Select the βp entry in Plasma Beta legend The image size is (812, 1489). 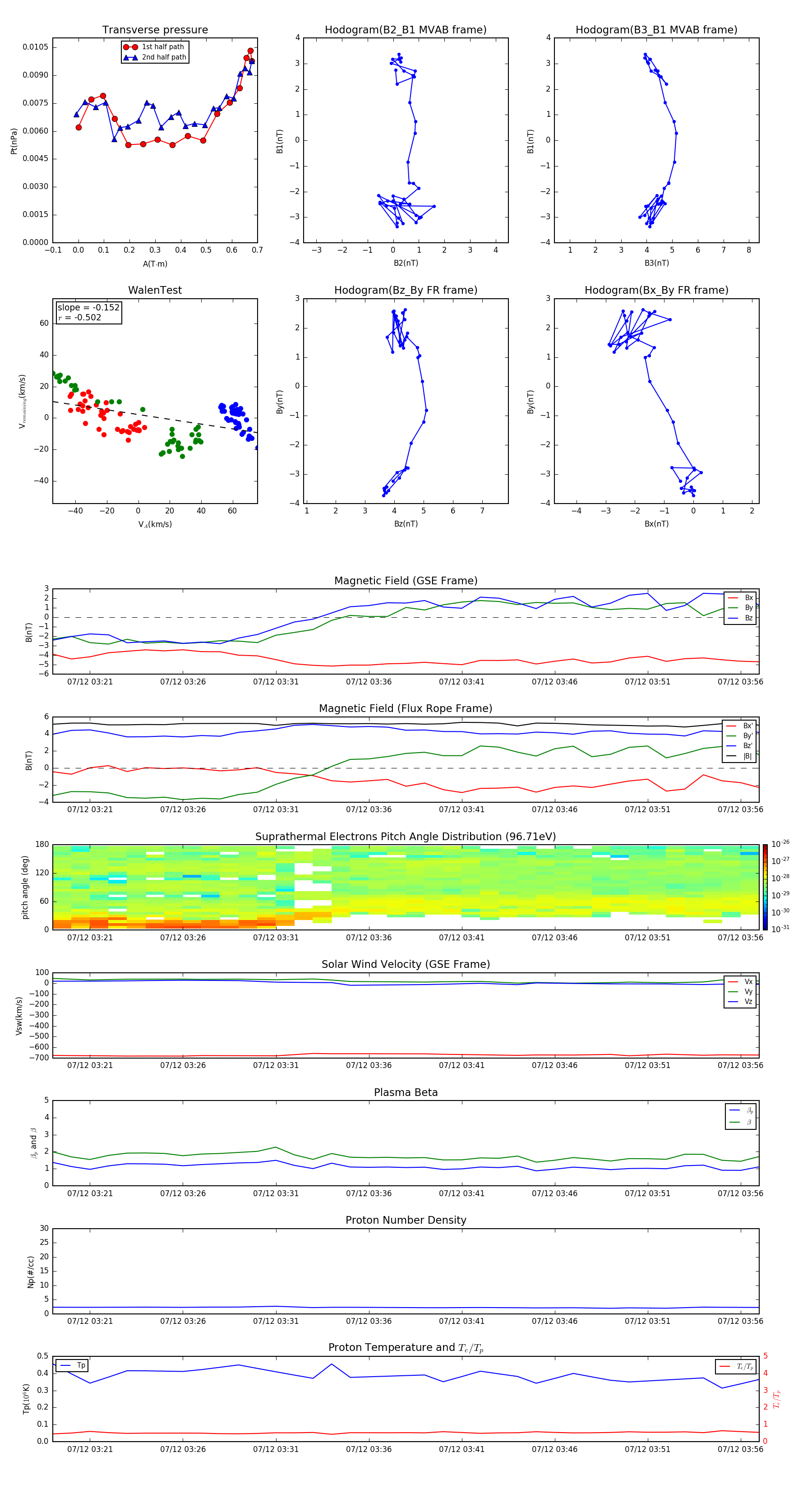tap(741, 1110)
